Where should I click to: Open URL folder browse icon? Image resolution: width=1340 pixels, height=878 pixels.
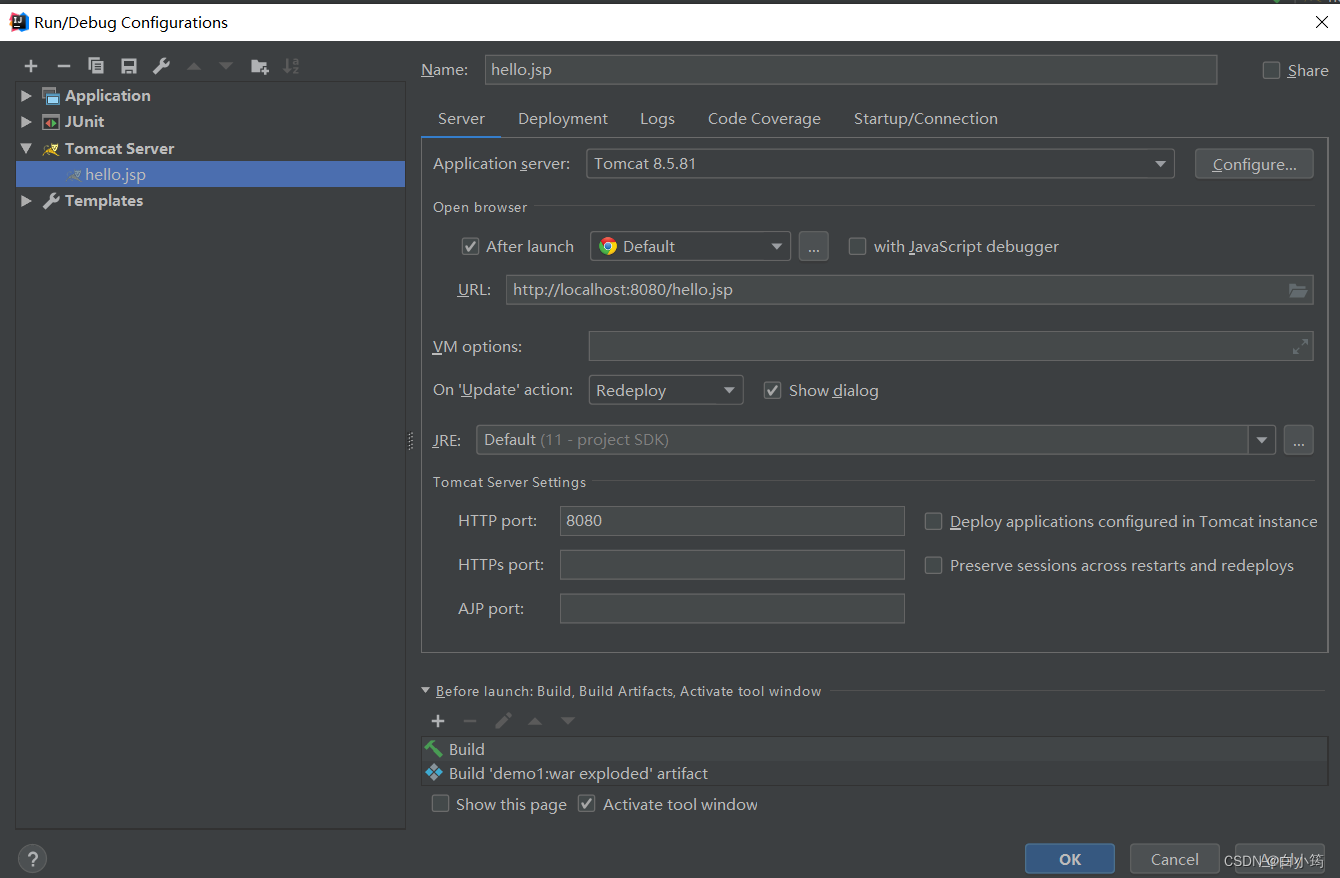(x=1298, y=290)
